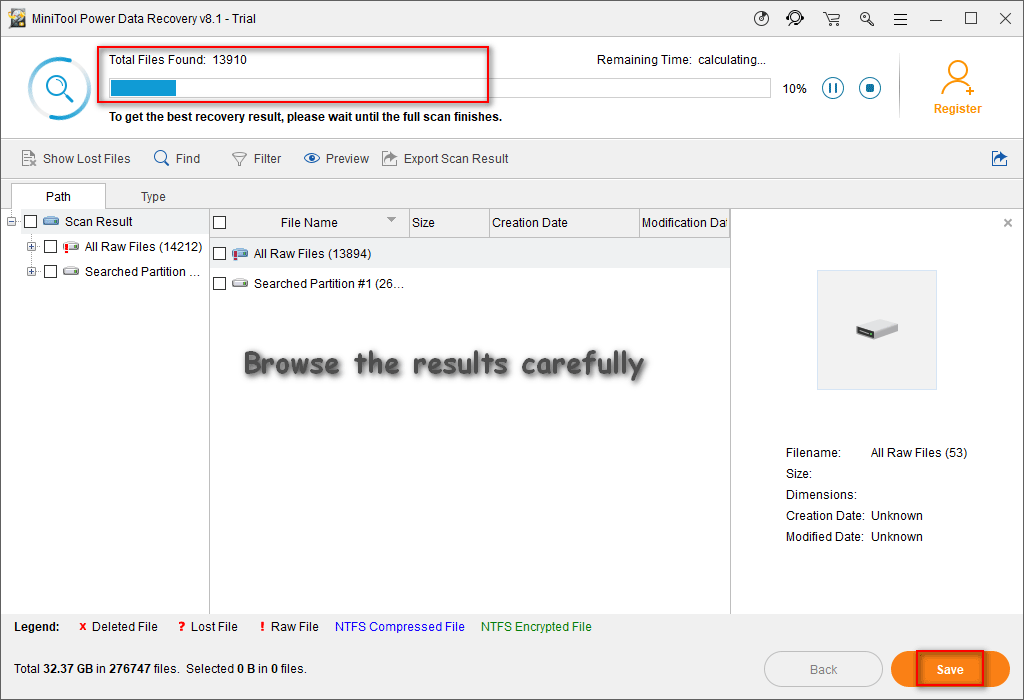Click the Back button

click(823, 669)
